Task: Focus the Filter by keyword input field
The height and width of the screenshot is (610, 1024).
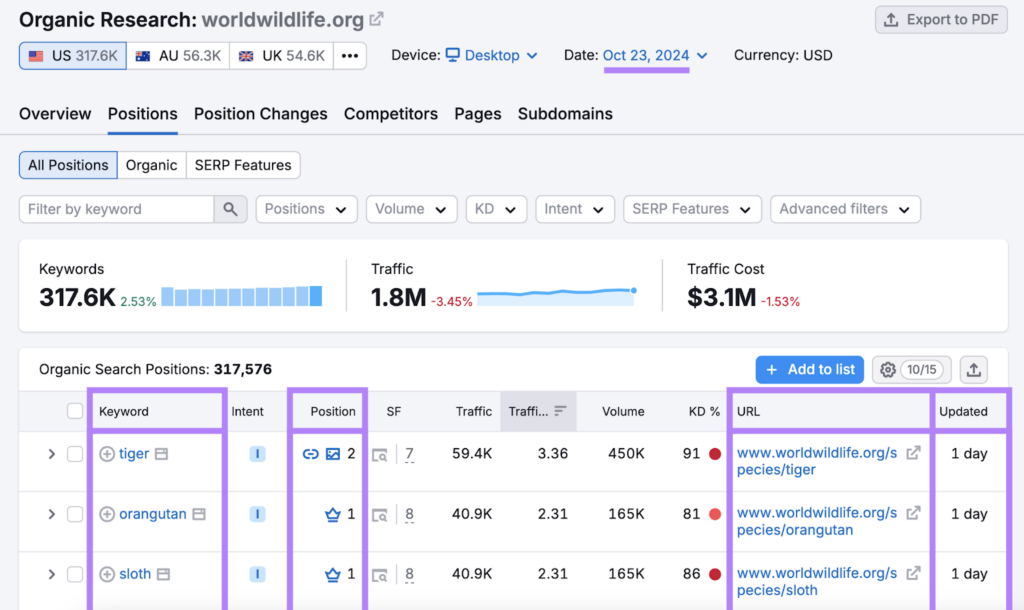Action: (x=116, y=209)
